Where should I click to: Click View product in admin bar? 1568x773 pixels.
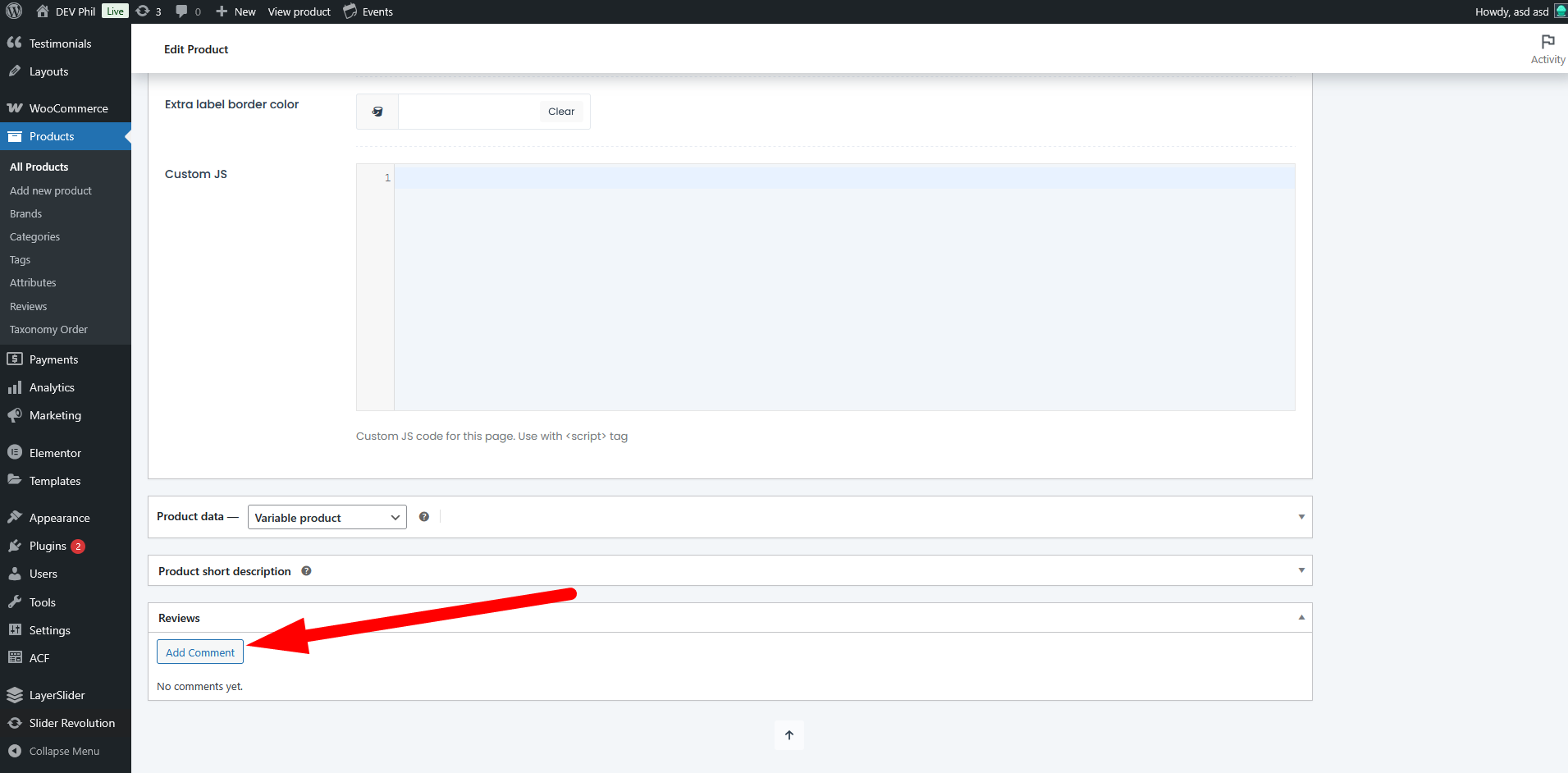click(299, 11)
